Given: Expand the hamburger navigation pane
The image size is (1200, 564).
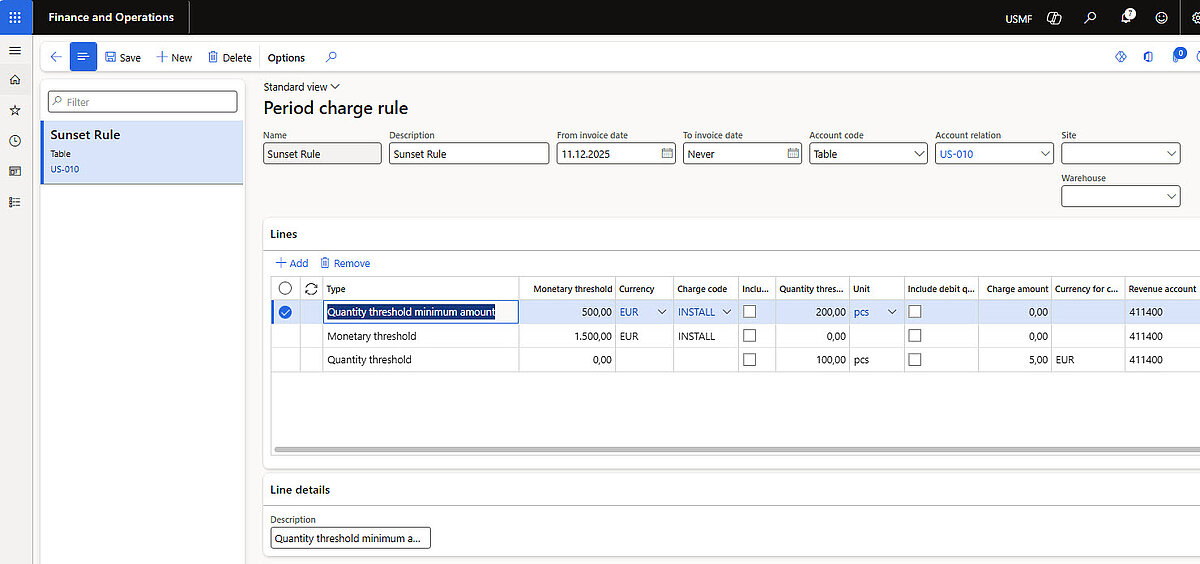Looking at the screenshot, I should pyautogui.click(x=15, y=50).
